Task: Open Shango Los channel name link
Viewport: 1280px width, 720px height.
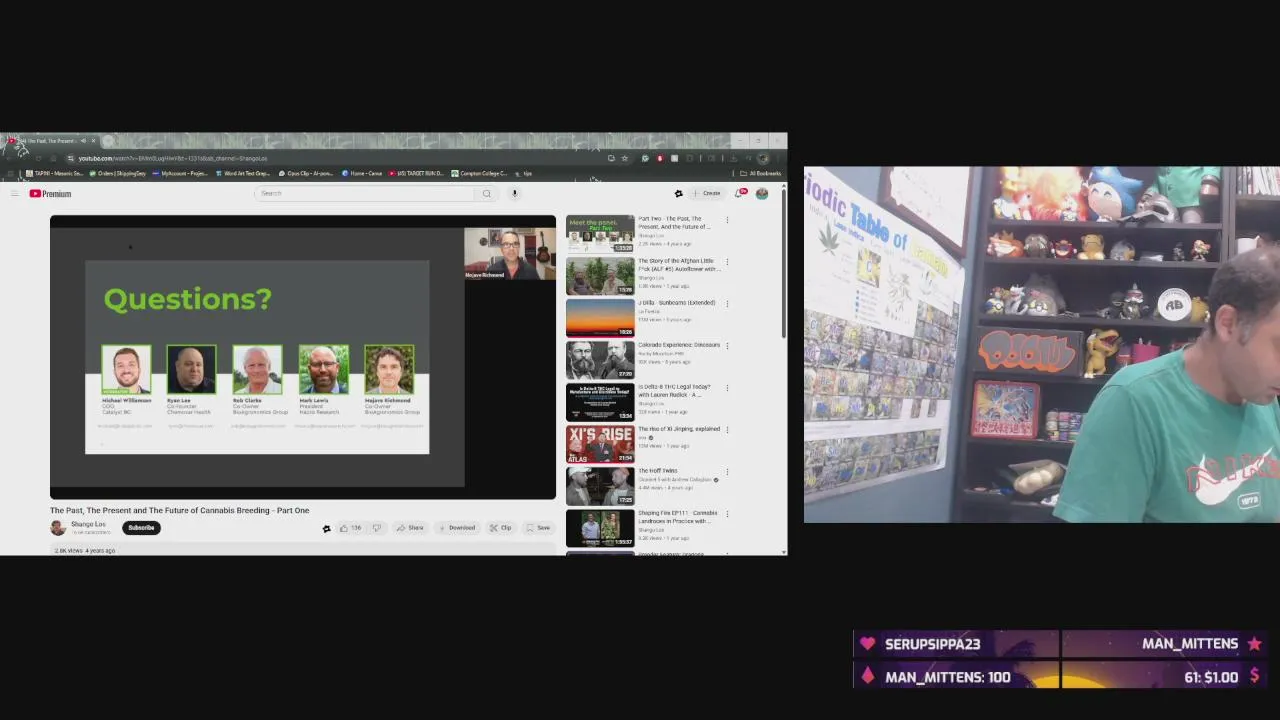Action: [x=88, y=524]
